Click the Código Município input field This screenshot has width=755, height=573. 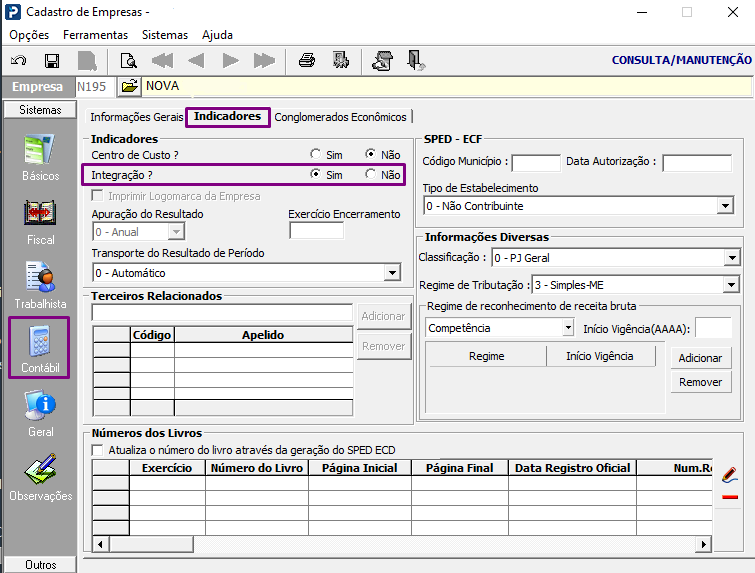pyautogui.click(x=535, y=162)
